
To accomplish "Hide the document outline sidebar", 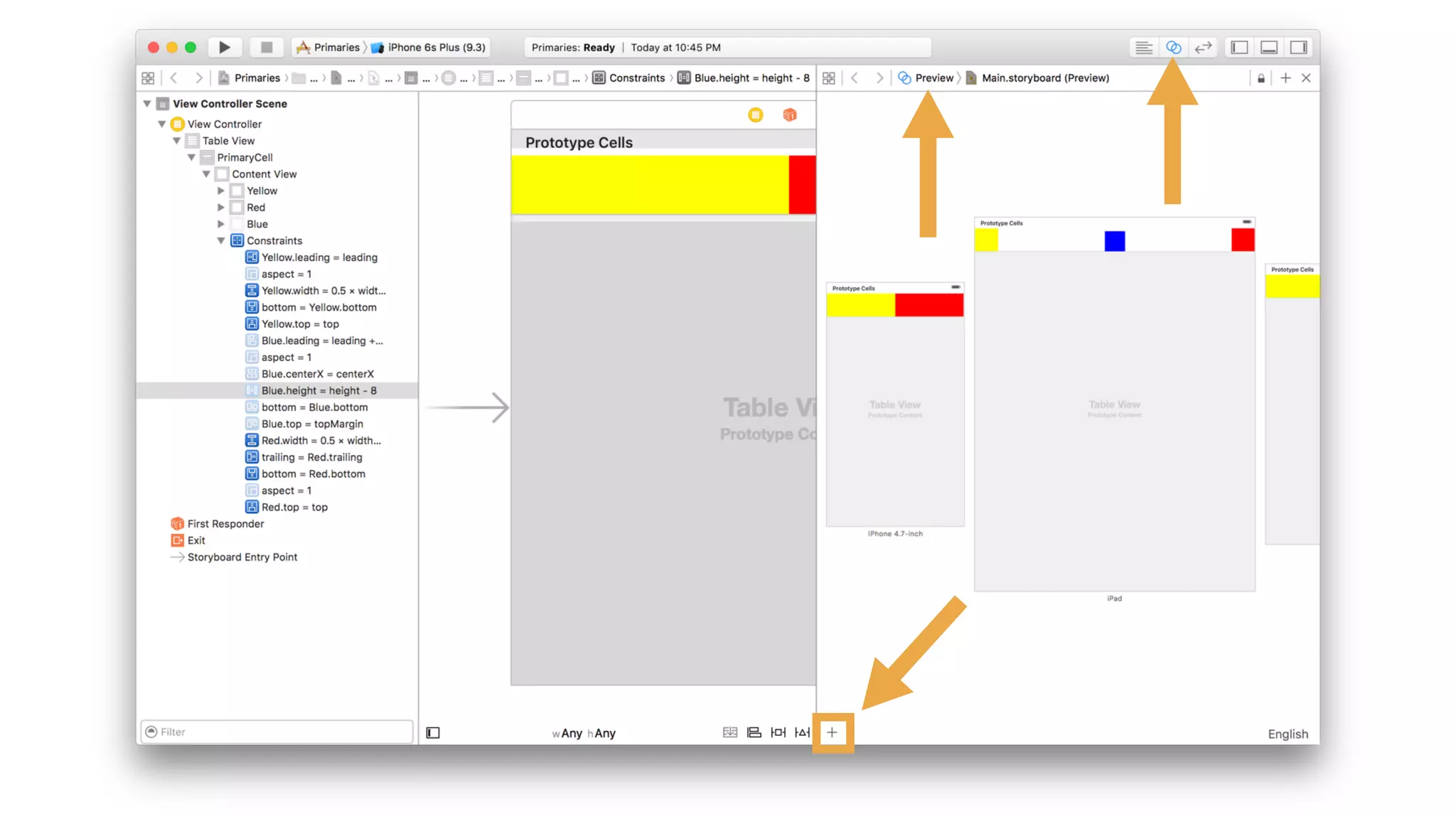I will tap(433, 733).
